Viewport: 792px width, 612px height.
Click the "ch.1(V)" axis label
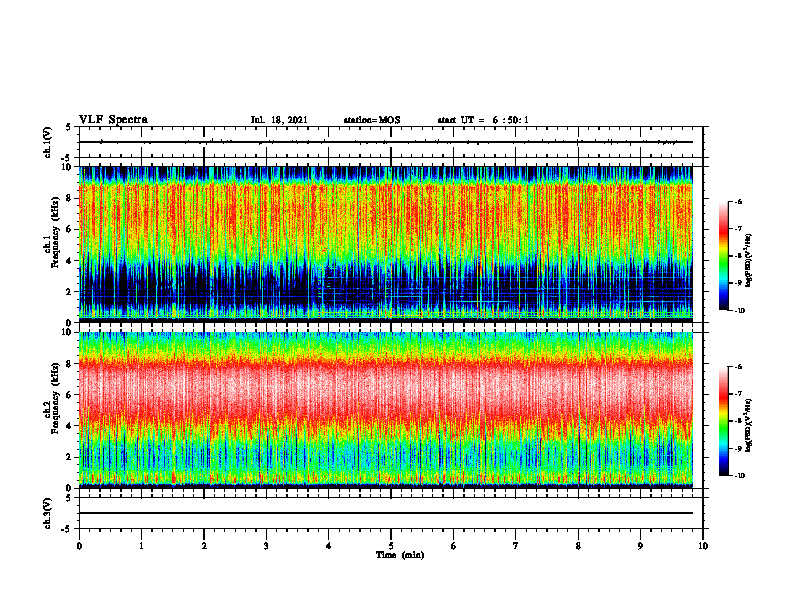pyautogui.click(x=47, y=142)
